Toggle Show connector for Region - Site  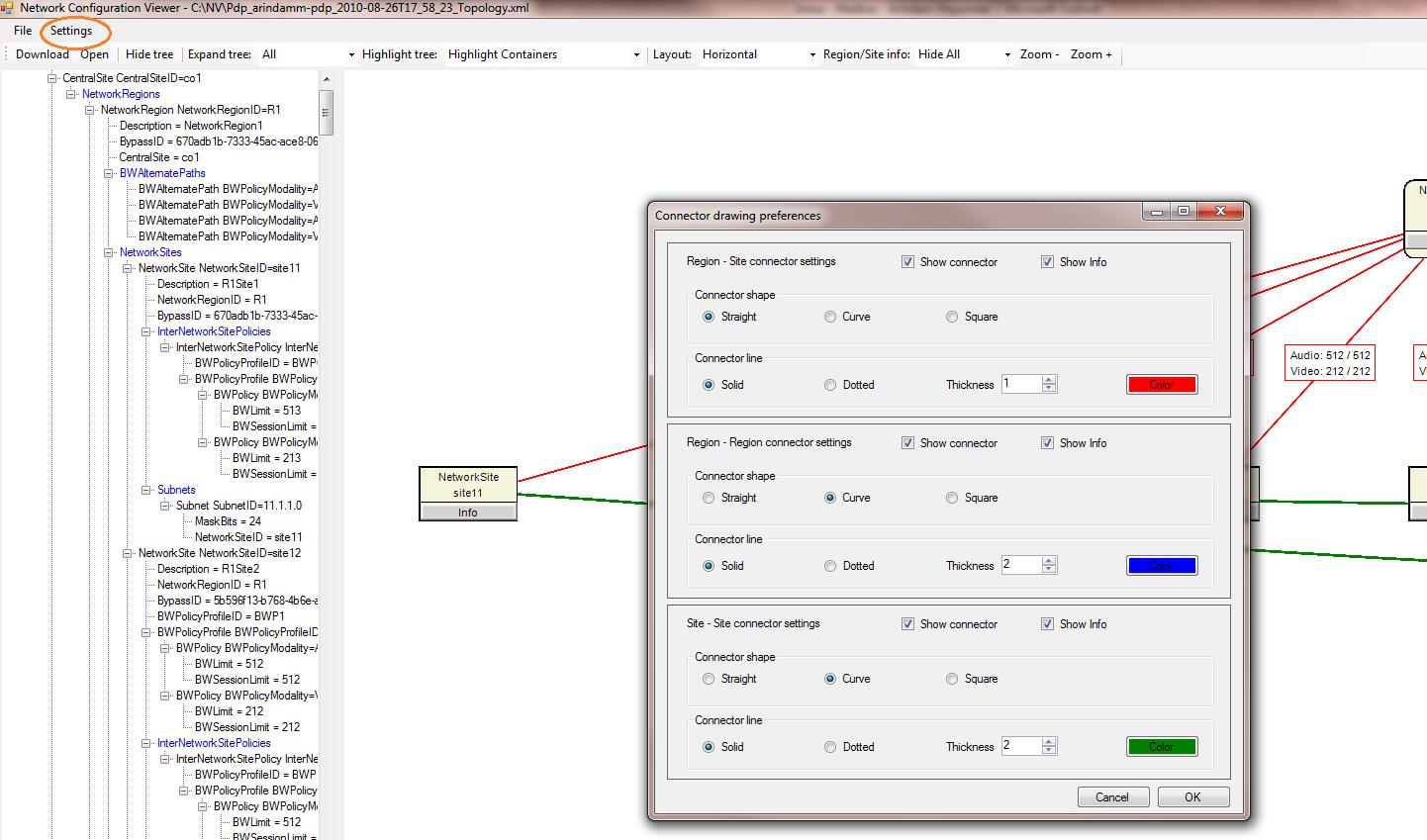pyautogui.click(x=907, y=262)
